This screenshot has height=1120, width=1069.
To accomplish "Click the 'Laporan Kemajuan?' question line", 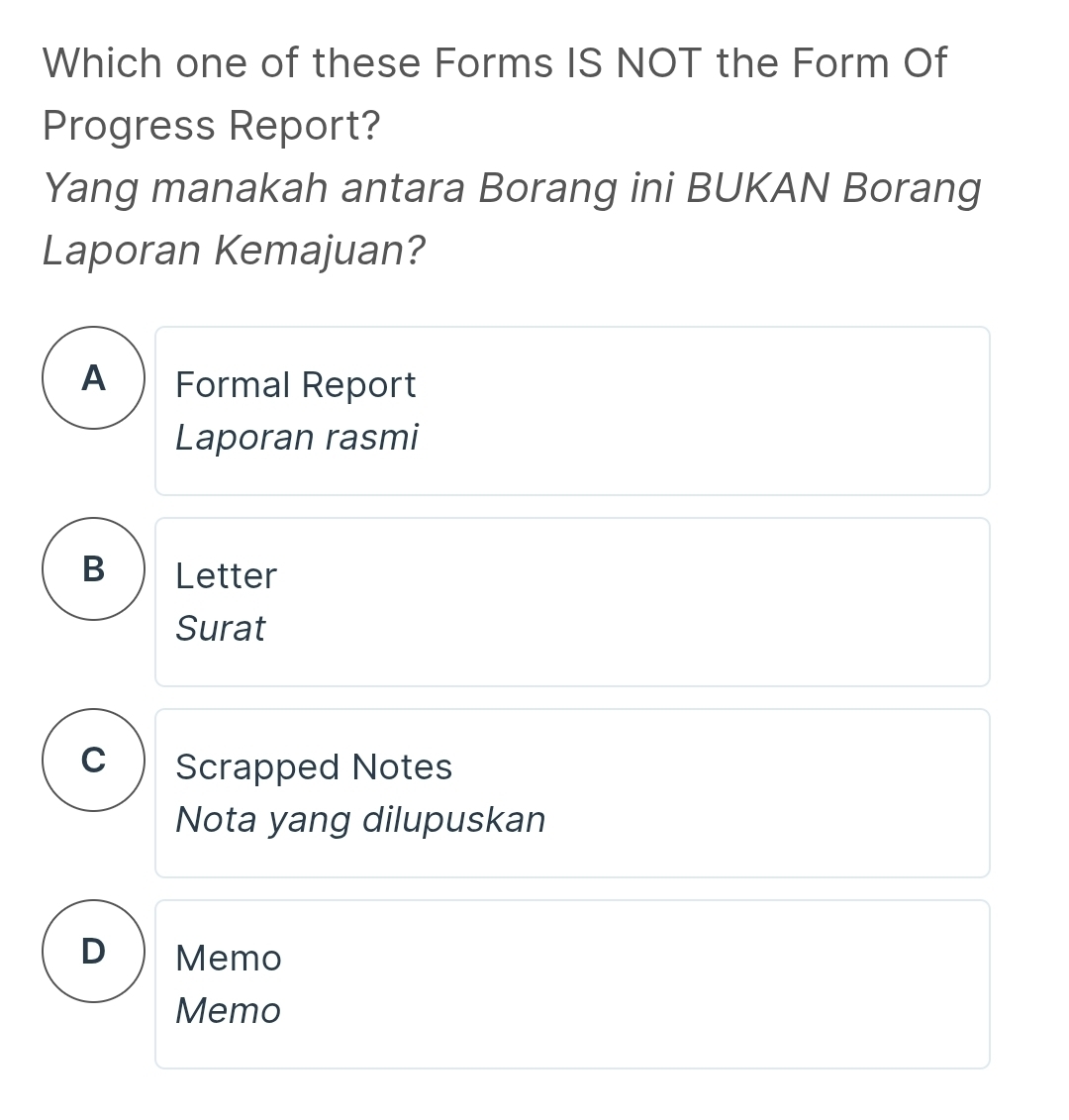I will click(234, 251).
